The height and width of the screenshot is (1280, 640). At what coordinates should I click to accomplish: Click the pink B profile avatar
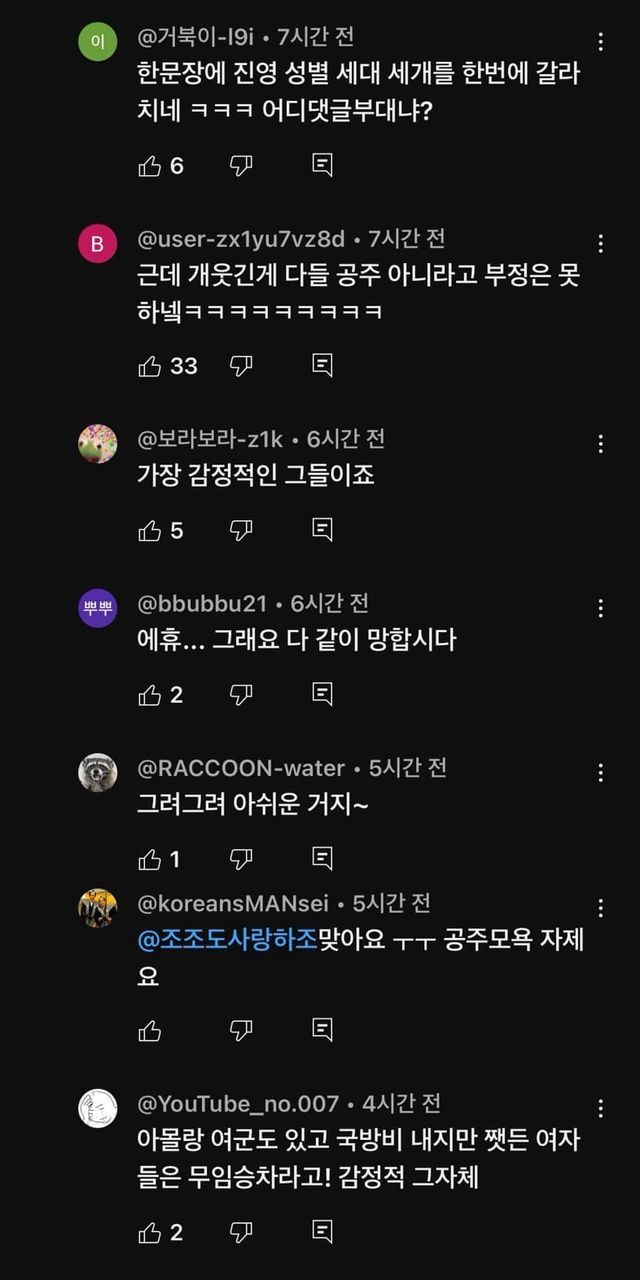click(98, 244)
